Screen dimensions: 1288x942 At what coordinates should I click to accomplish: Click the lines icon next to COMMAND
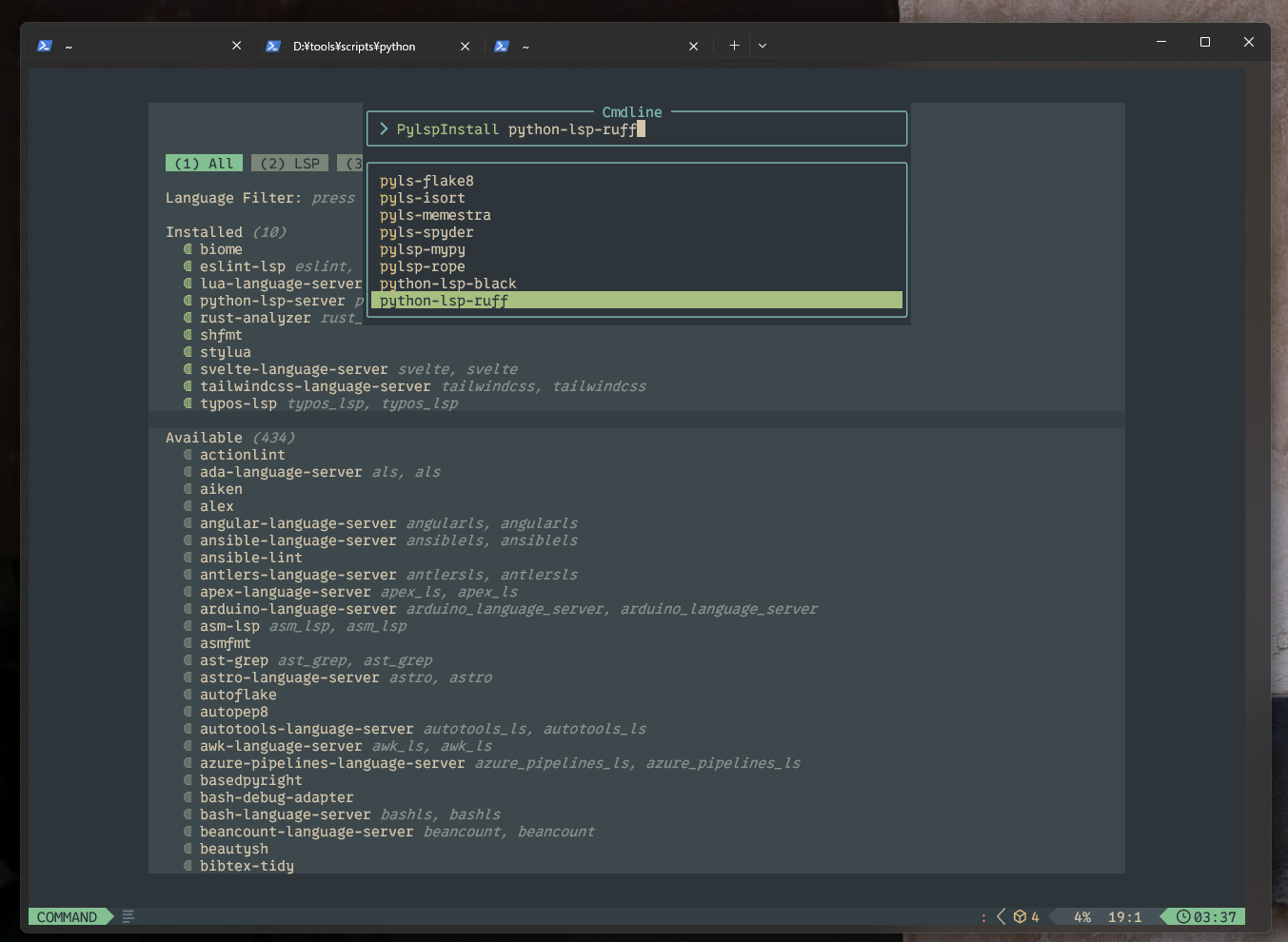tap(128, 916)
